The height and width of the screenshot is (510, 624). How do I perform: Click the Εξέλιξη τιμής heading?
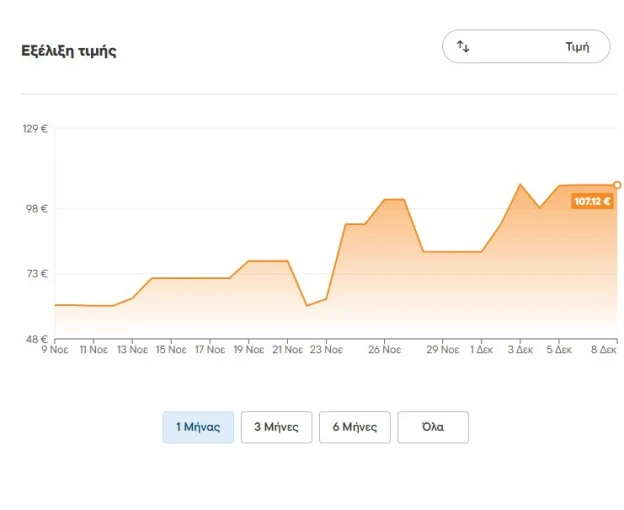(x=69, y=51)
